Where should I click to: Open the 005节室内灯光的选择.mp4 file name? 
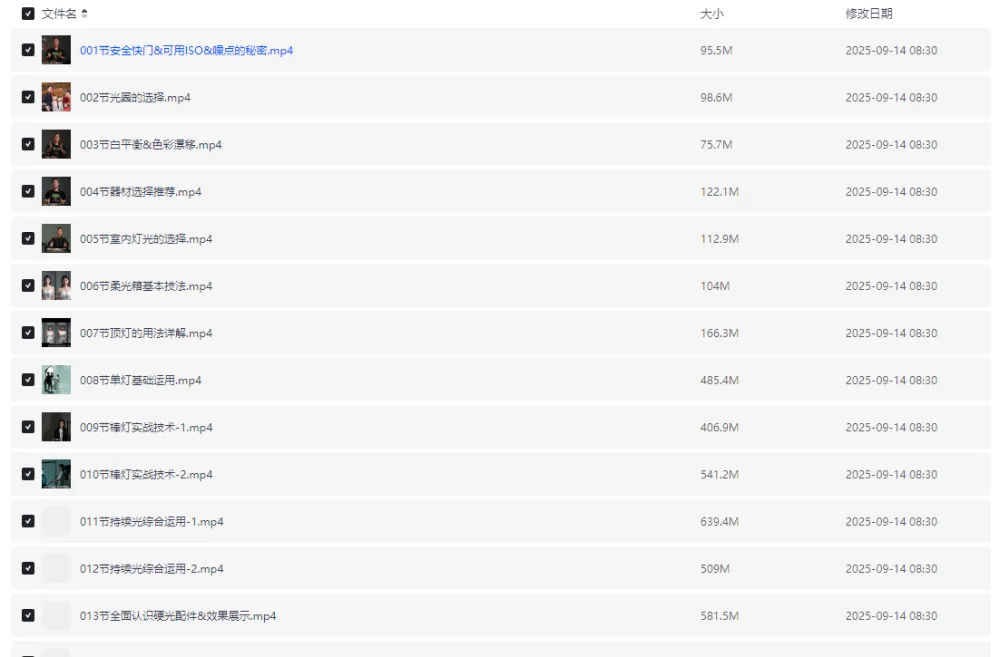146,239
